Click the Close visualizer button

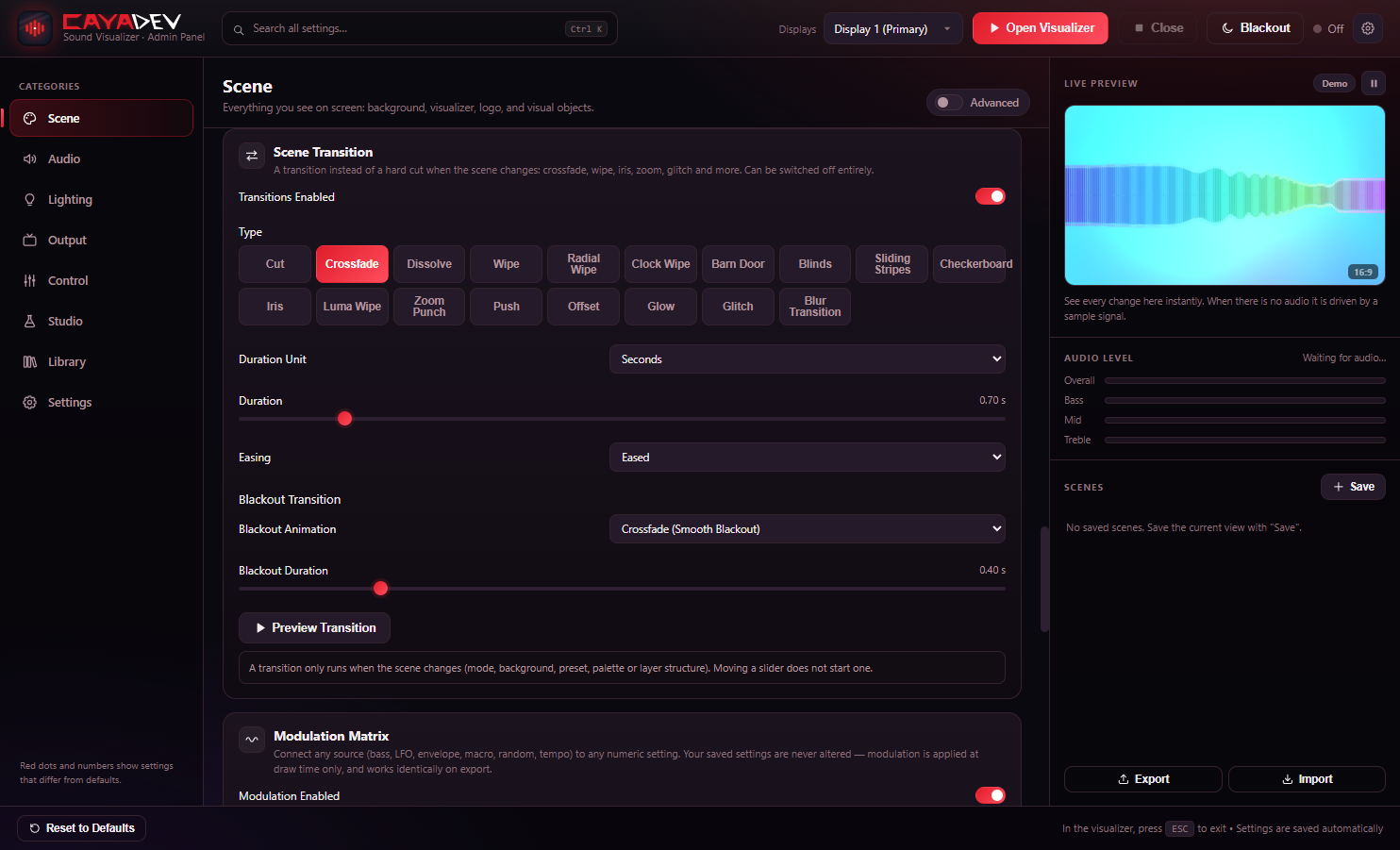pos(1158,28)
